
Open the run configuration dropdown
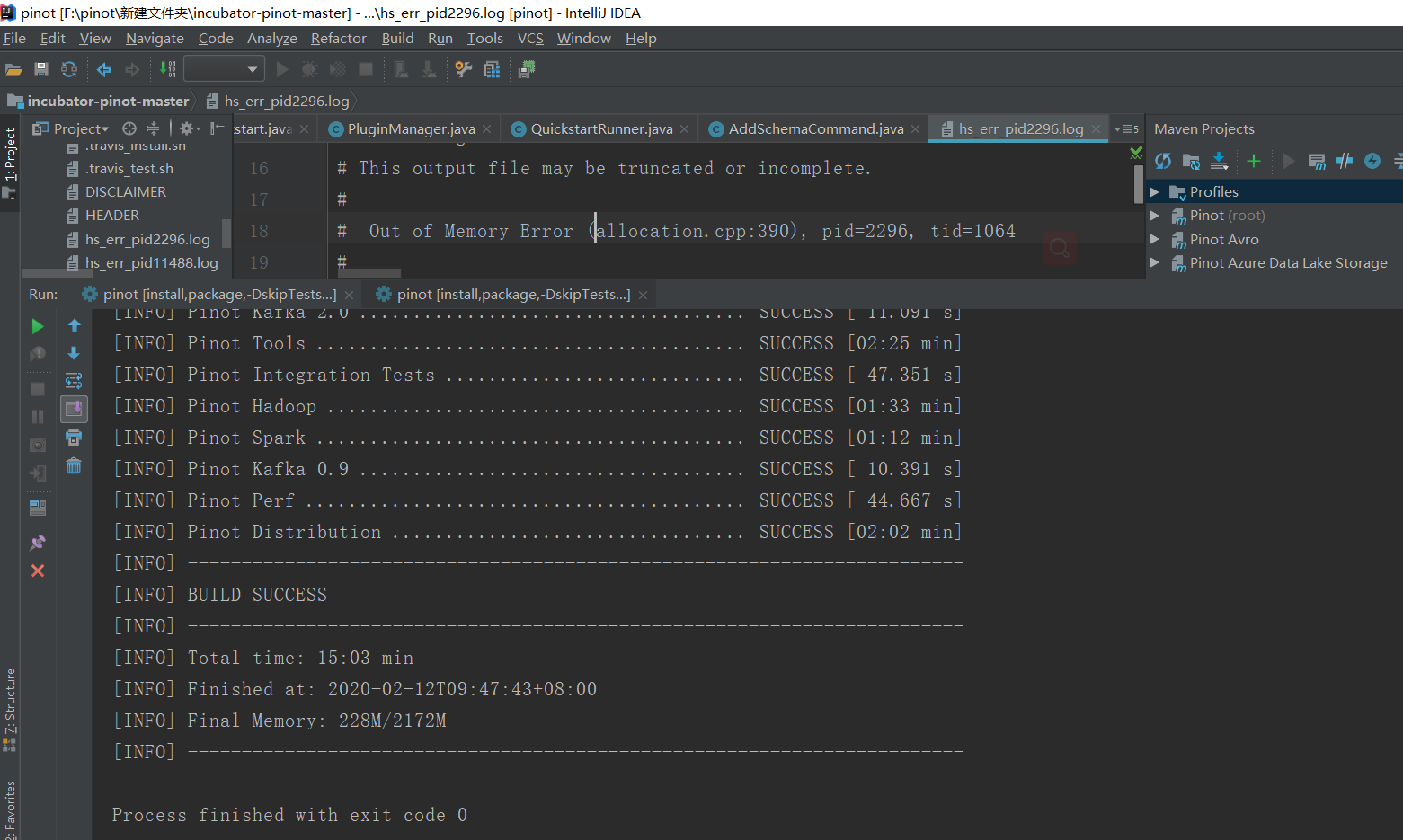224,69
